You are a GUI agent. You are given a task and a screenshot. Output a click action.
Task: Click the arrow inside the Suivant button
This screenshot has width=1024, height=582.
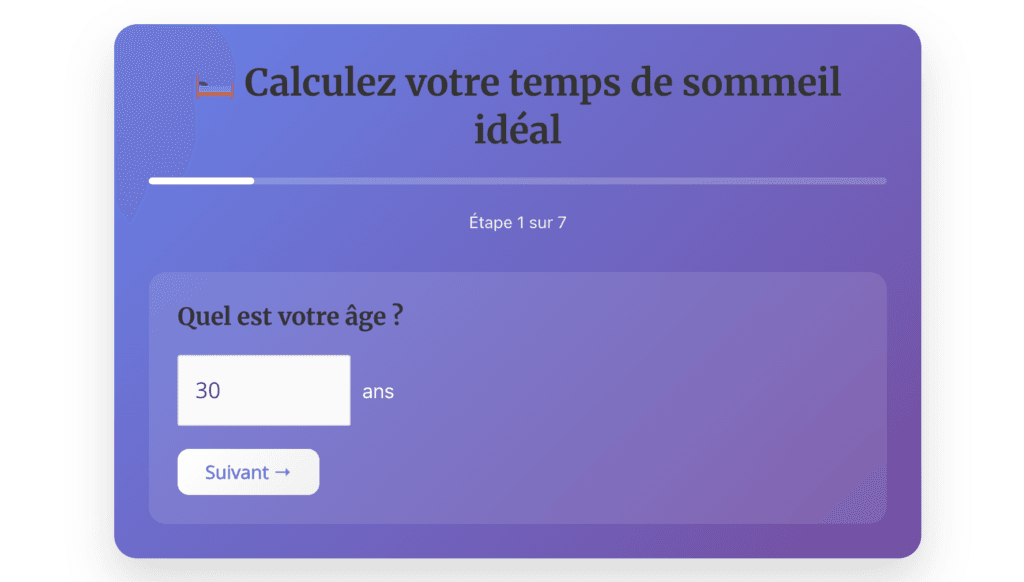pos(282,471)
